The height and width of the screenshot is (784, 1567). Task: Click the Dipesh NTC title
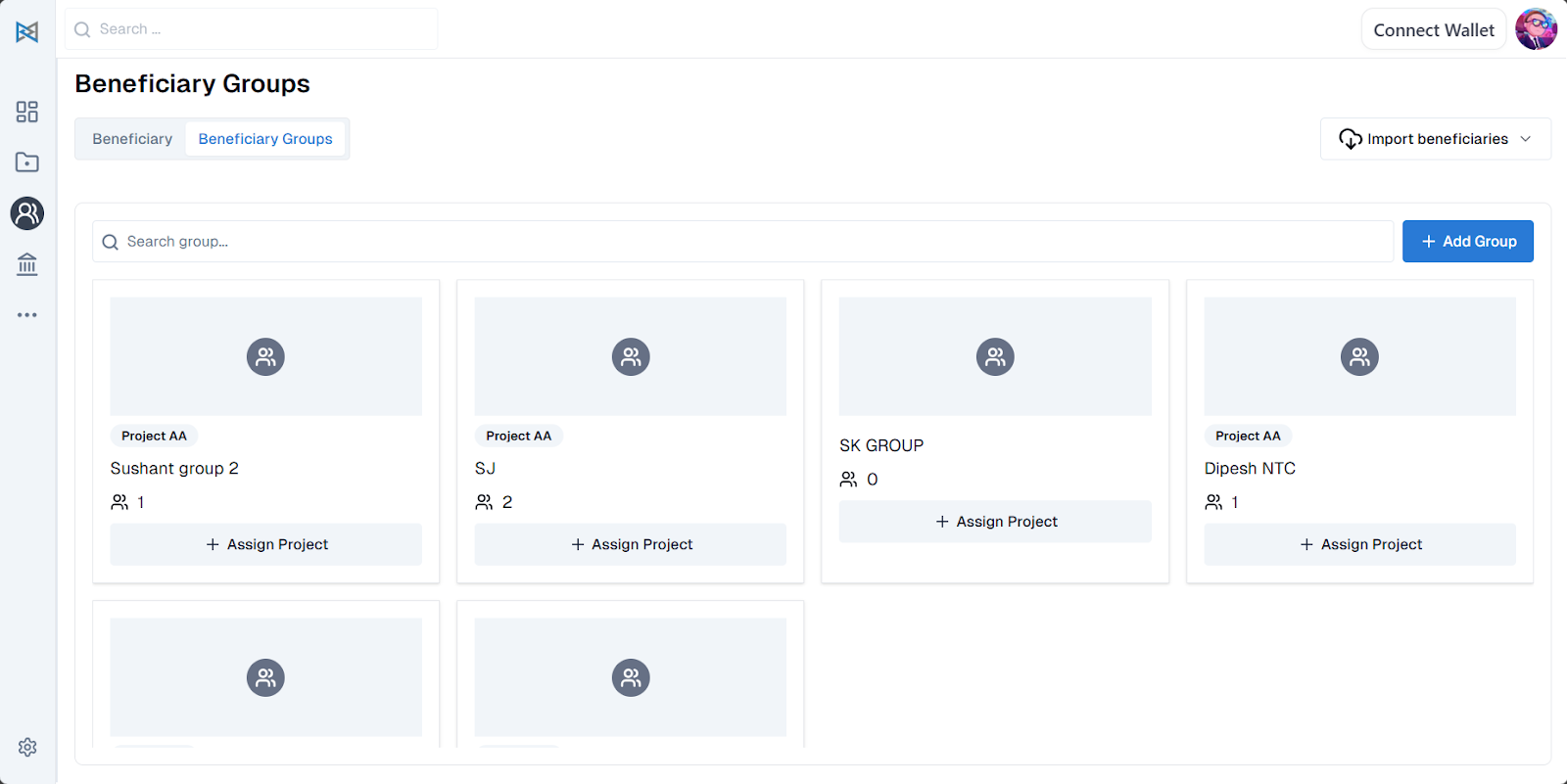[1250, 469]
